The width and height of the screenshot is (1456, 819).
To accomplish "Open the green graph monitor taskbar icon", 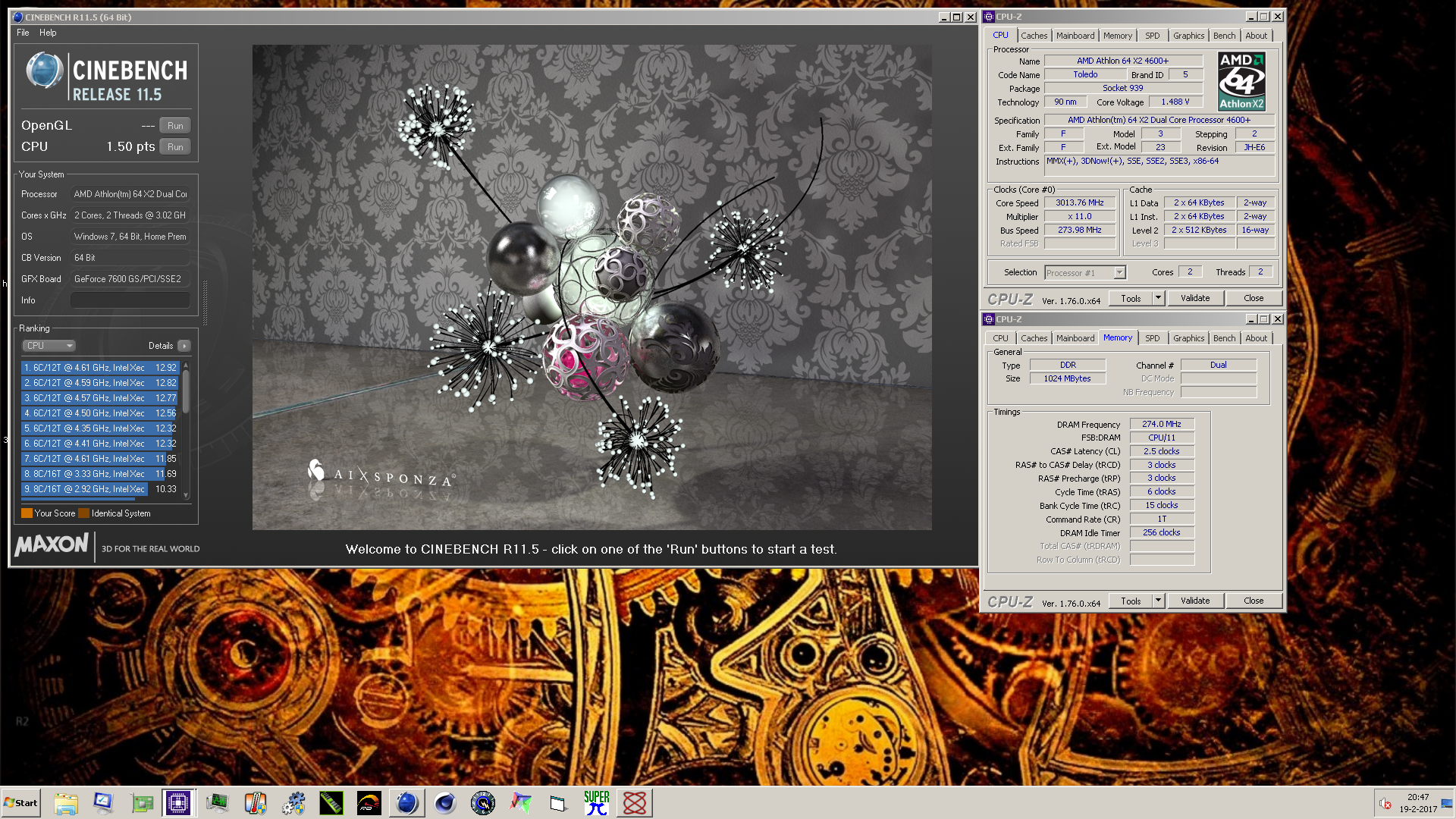I will tap(218, 803).
